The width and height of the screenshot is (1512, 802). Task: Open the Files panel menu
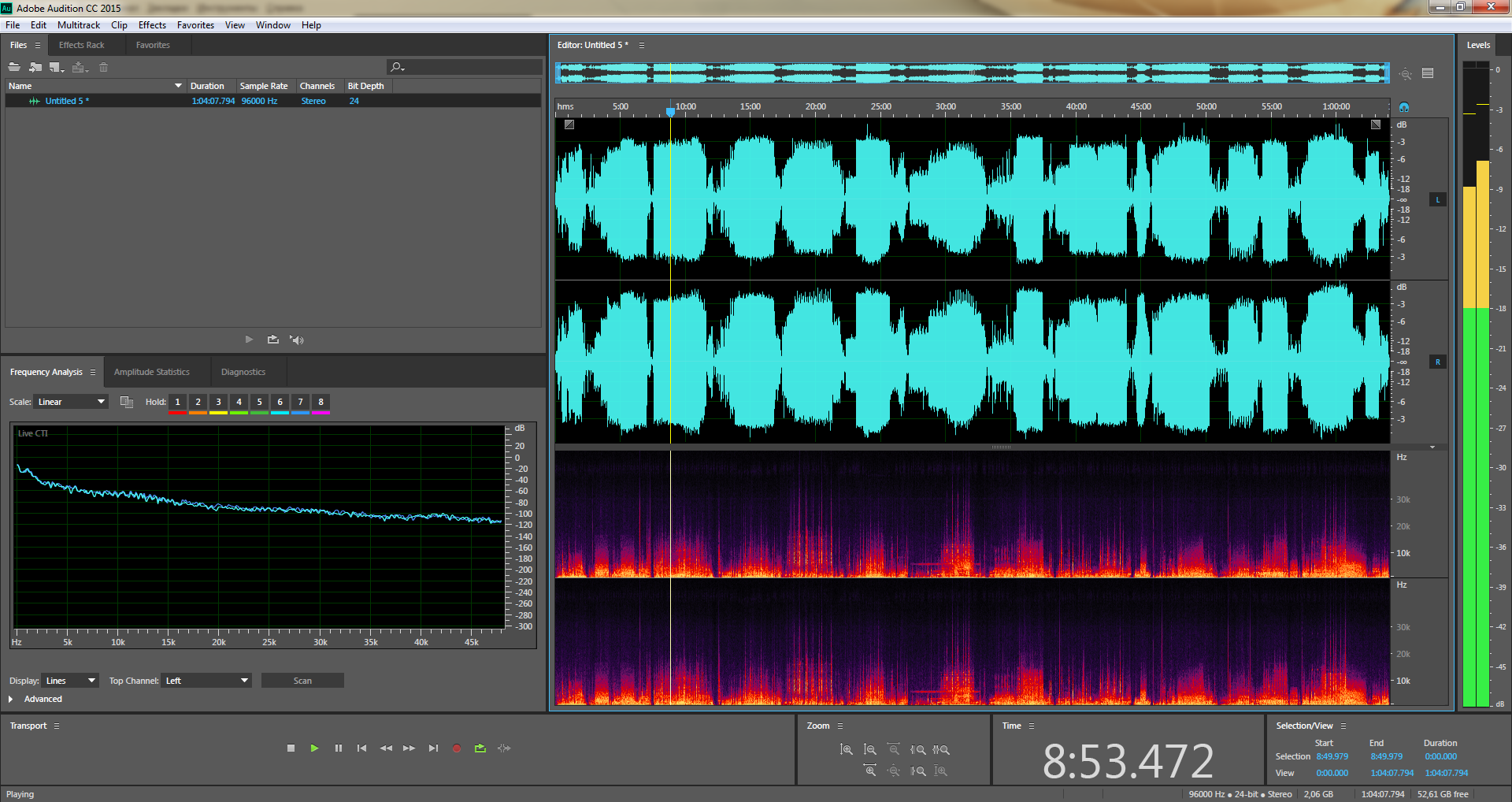click(38, 45)
